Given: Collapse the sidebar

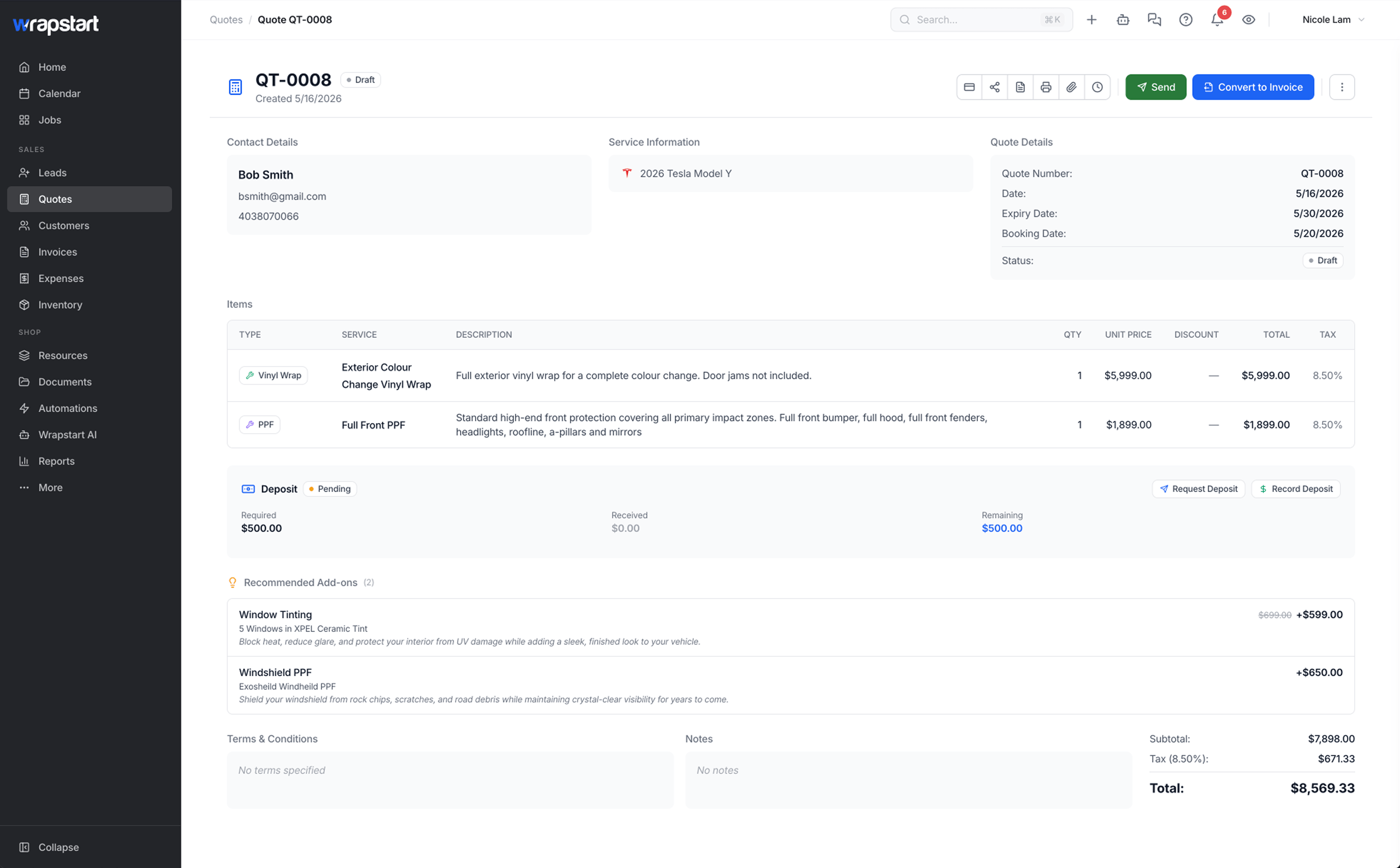Looking at the screenshot, I should pyautogui.click(x=89, y=847).
